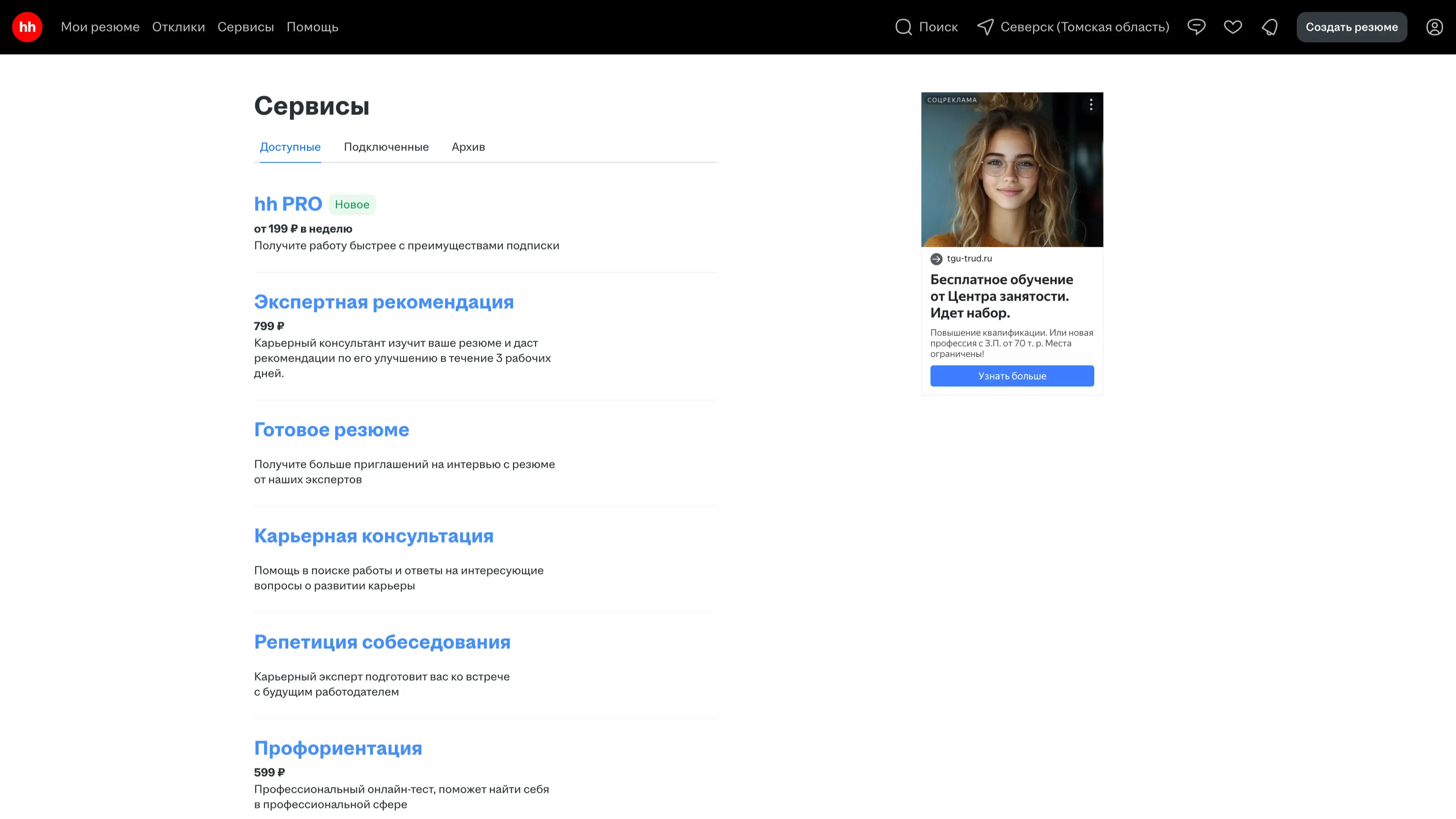
Task: Switch to the Архив tab
Action: [468, 147]
